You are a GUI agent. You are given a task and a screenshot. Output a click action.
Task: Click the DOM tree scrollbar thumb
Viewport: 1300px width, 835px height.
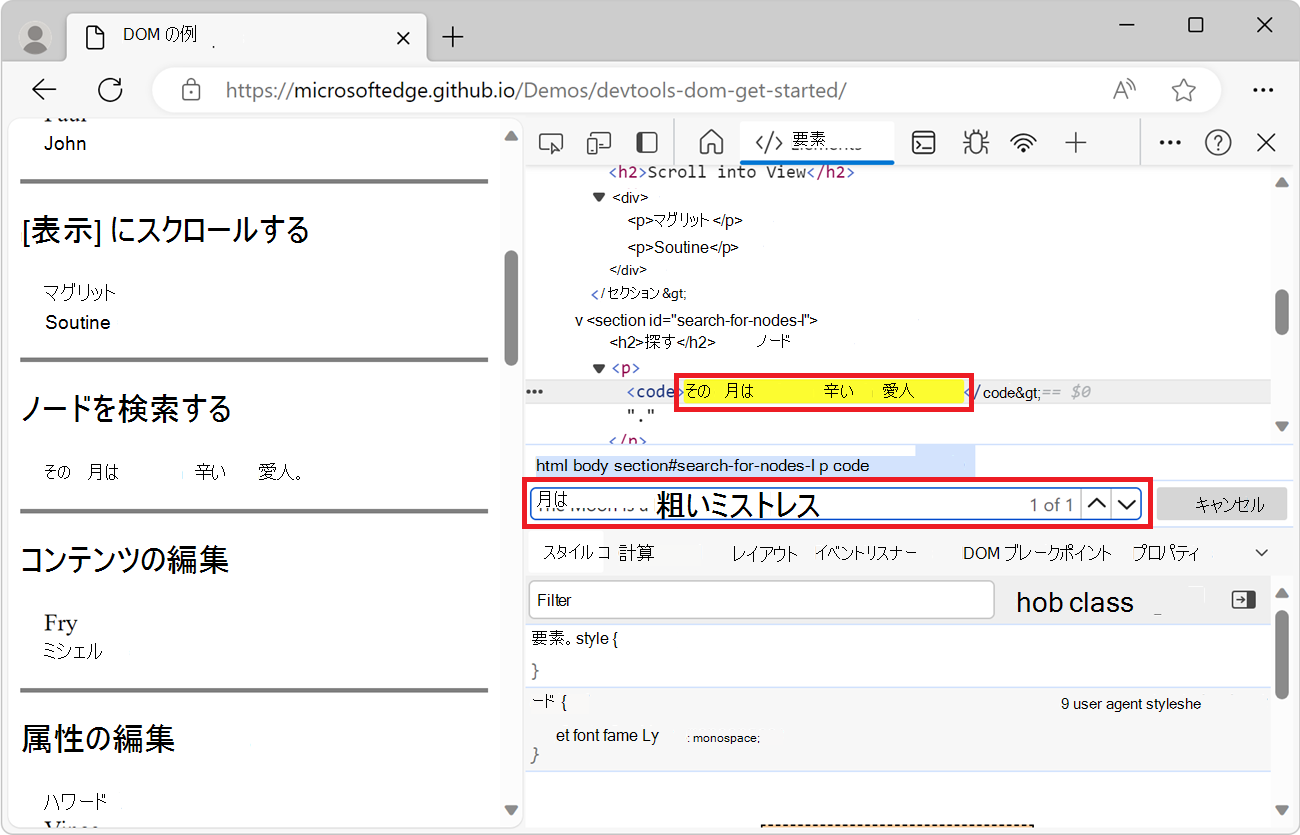(x=1282, y=312)
